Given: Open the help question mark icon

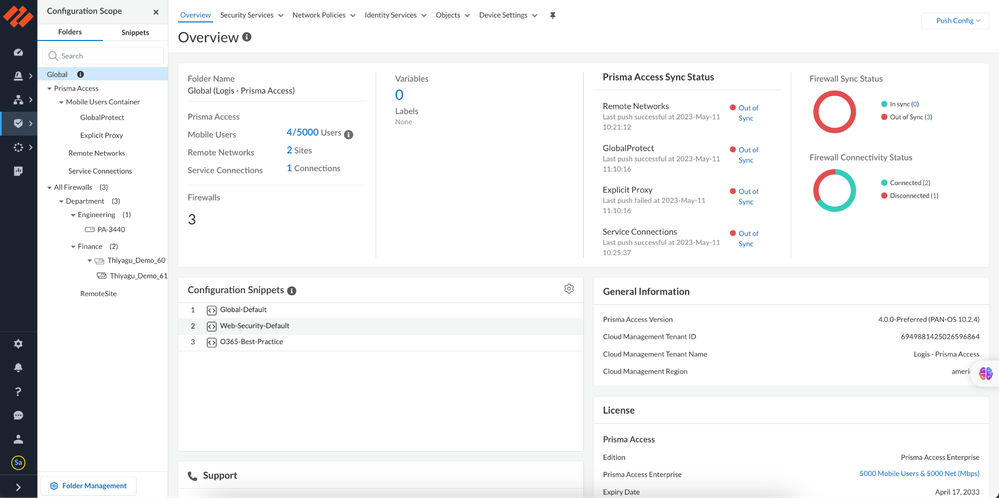Looking at the screenshot, I should click(18, 391).
